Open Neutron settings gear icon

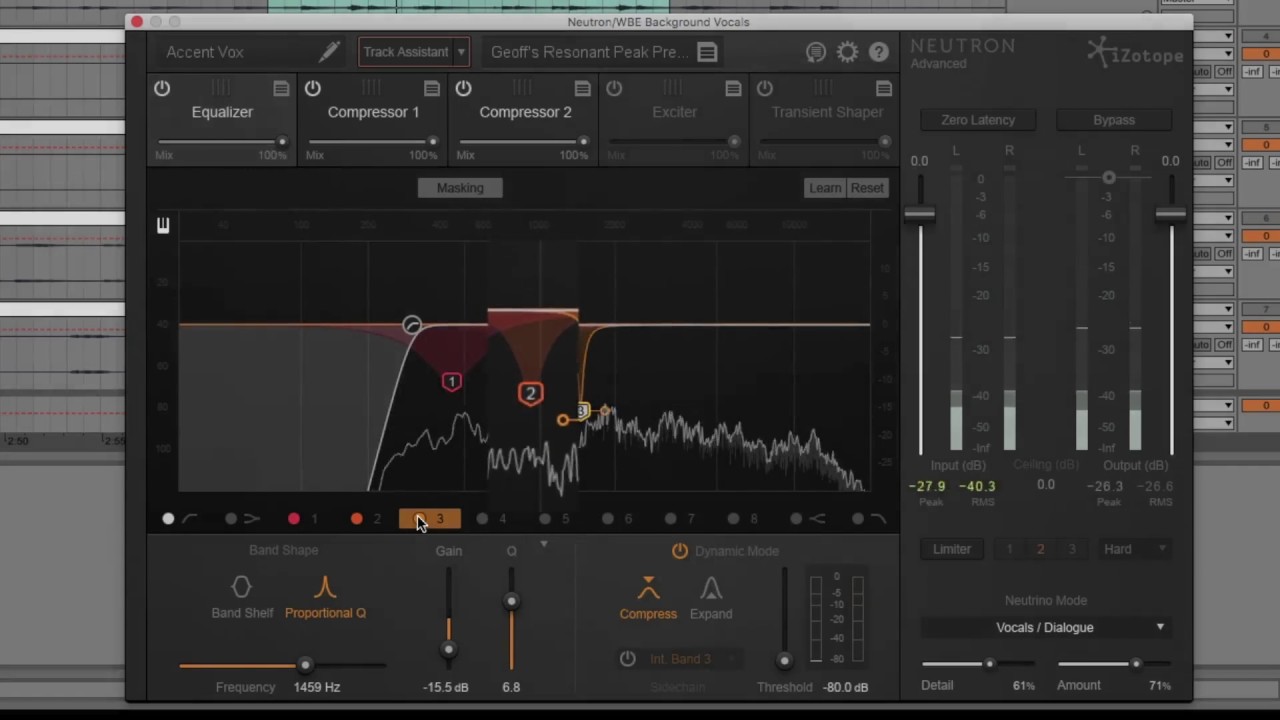847,52
